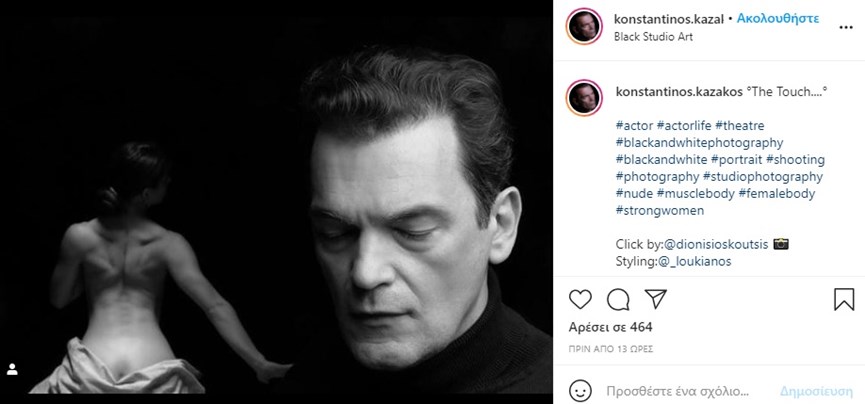Screen dimensions: 865x404
Task: Click tagged people icon on photo
Action: (13, 369)
